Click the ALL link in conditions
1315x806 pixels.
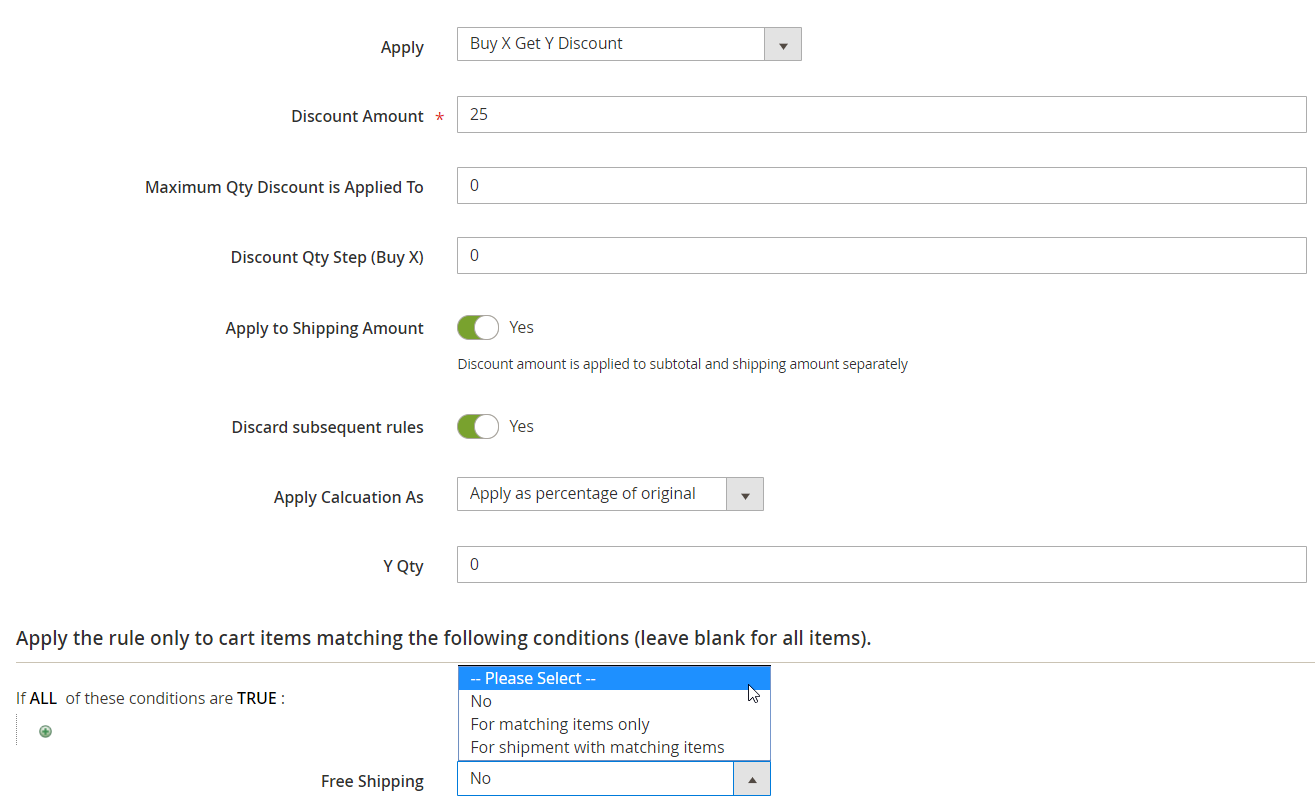click(x=43, y=698)
